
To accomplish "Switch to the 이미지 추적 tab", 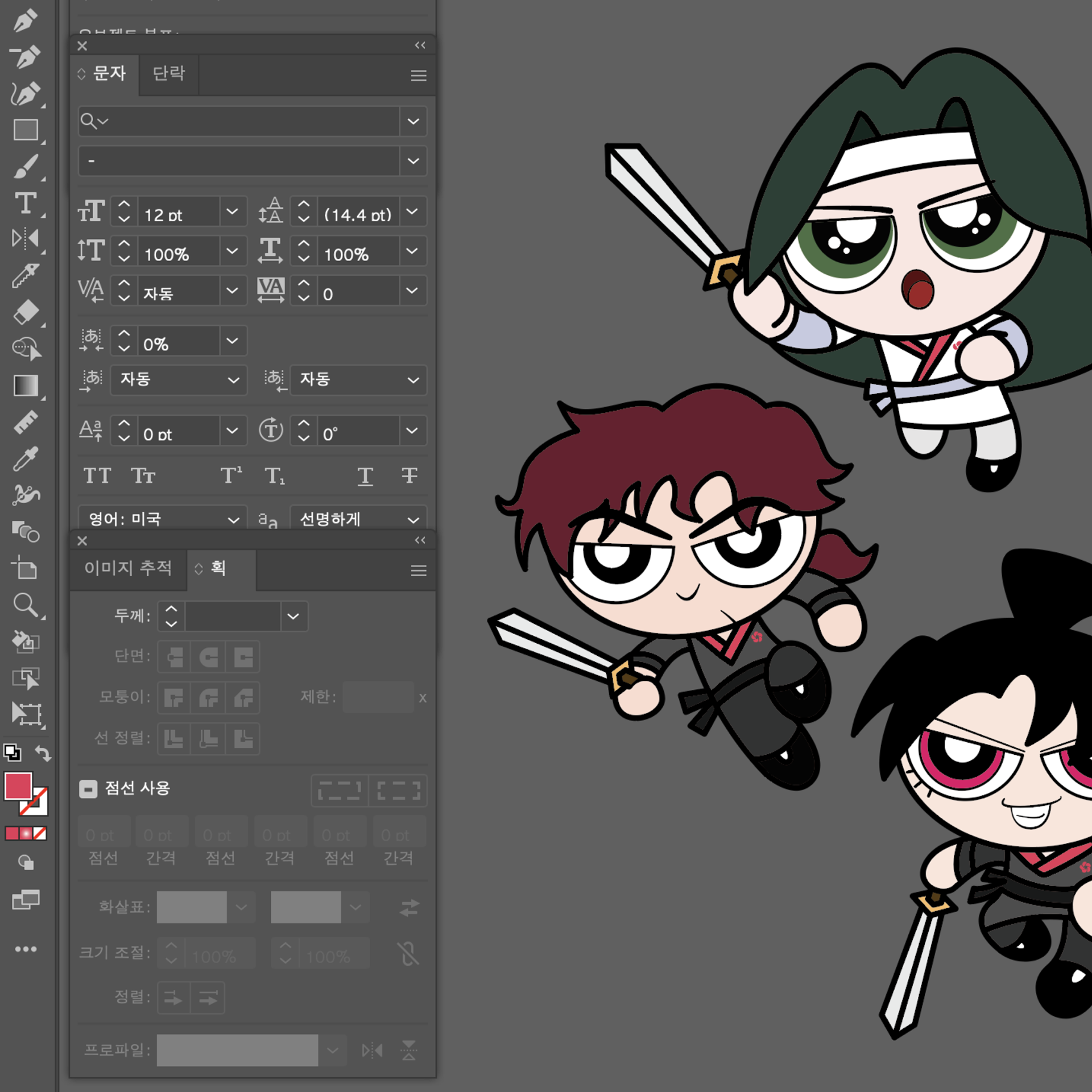I will [x=128, y=568].
